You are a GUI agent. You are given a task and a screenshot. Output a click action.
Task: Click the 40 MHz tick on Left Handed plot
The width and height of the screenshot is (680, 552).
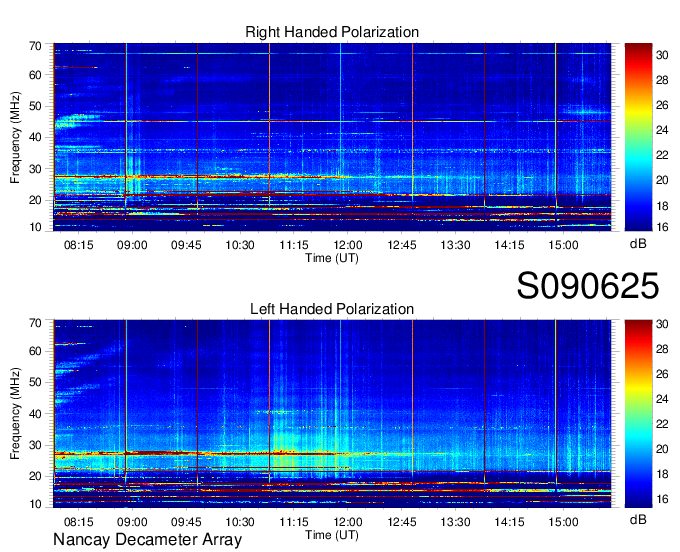35,414
